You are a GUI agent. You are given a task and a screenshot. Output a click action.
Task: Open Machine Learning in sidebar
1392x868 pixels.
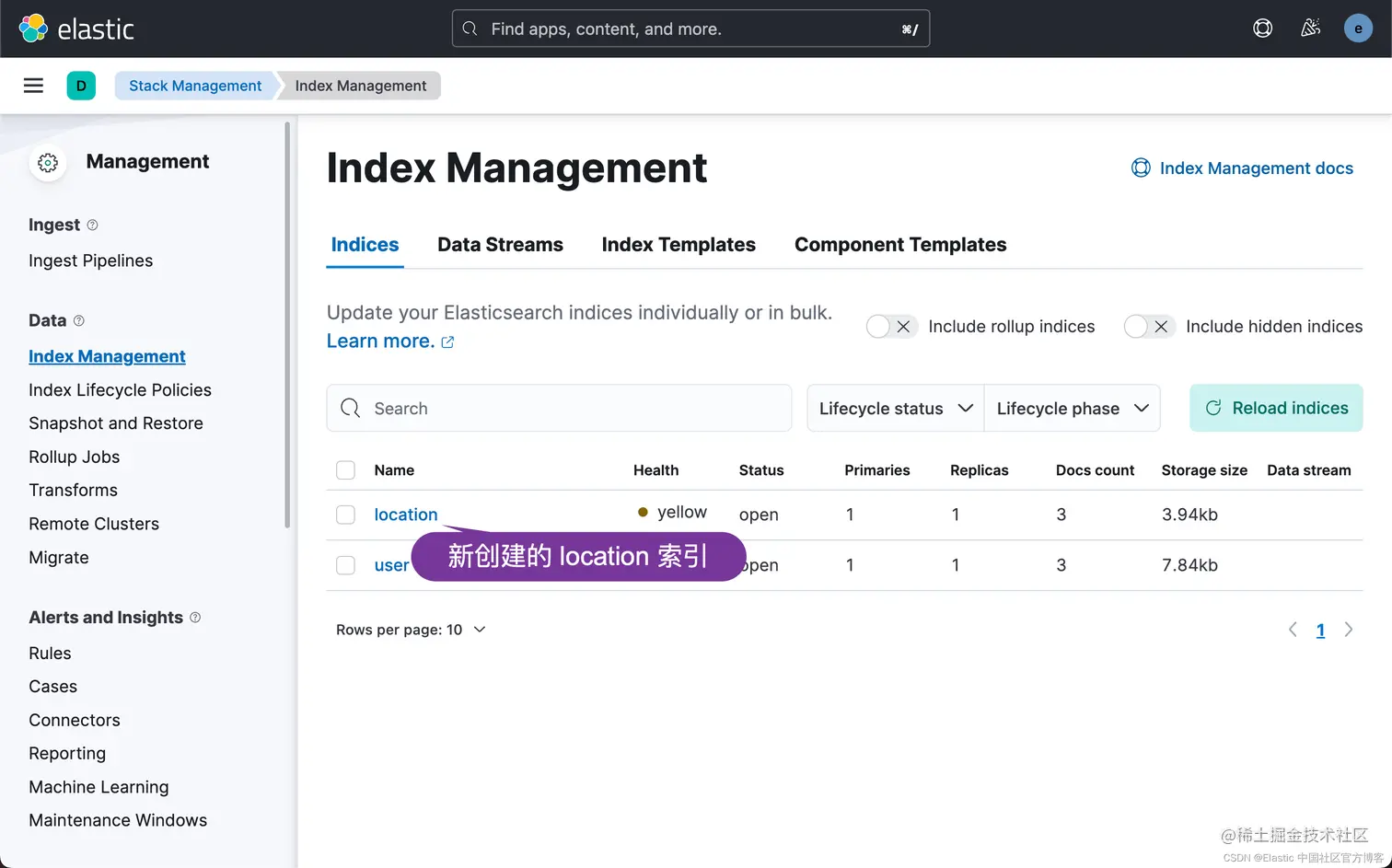(99, 787)
